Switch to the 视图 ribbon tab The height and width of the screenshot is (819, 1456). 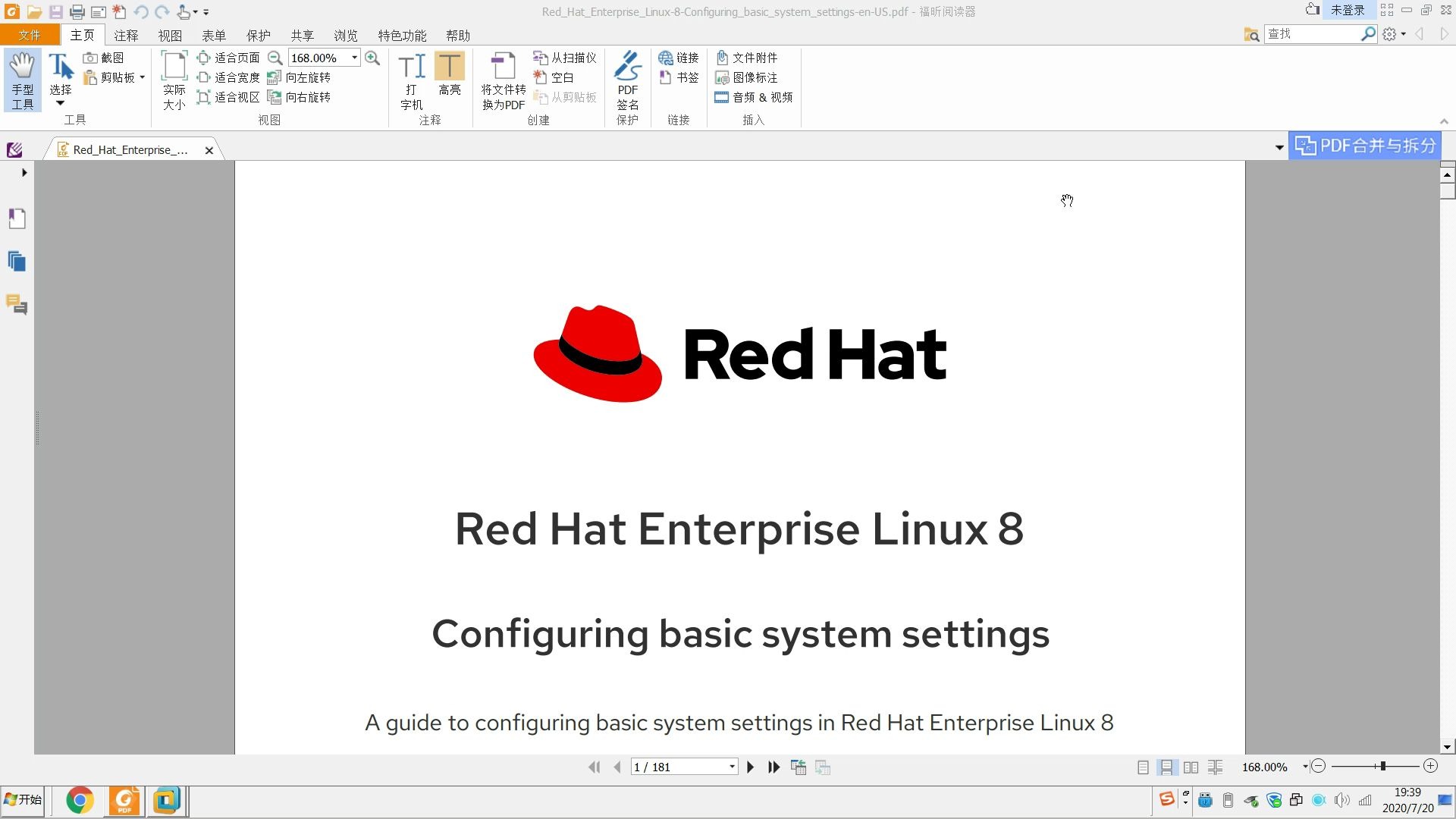tap(170, 36)
